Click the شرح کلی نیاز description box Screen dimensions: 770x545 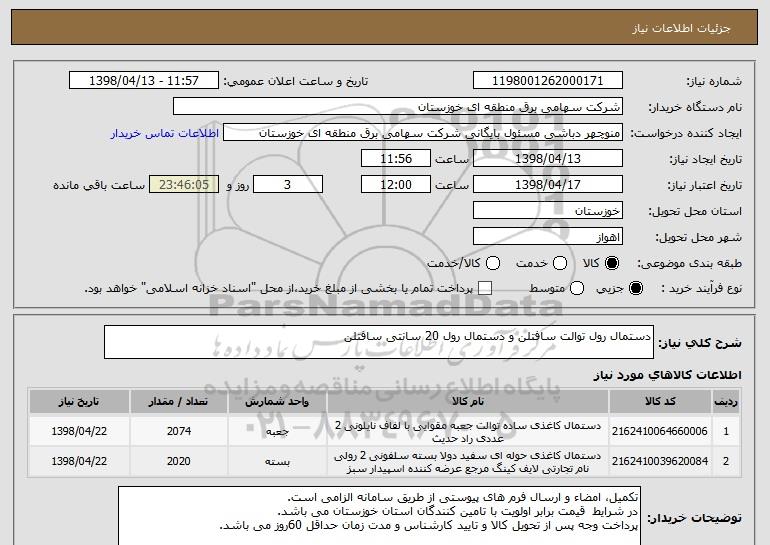(x=379, y=342)
